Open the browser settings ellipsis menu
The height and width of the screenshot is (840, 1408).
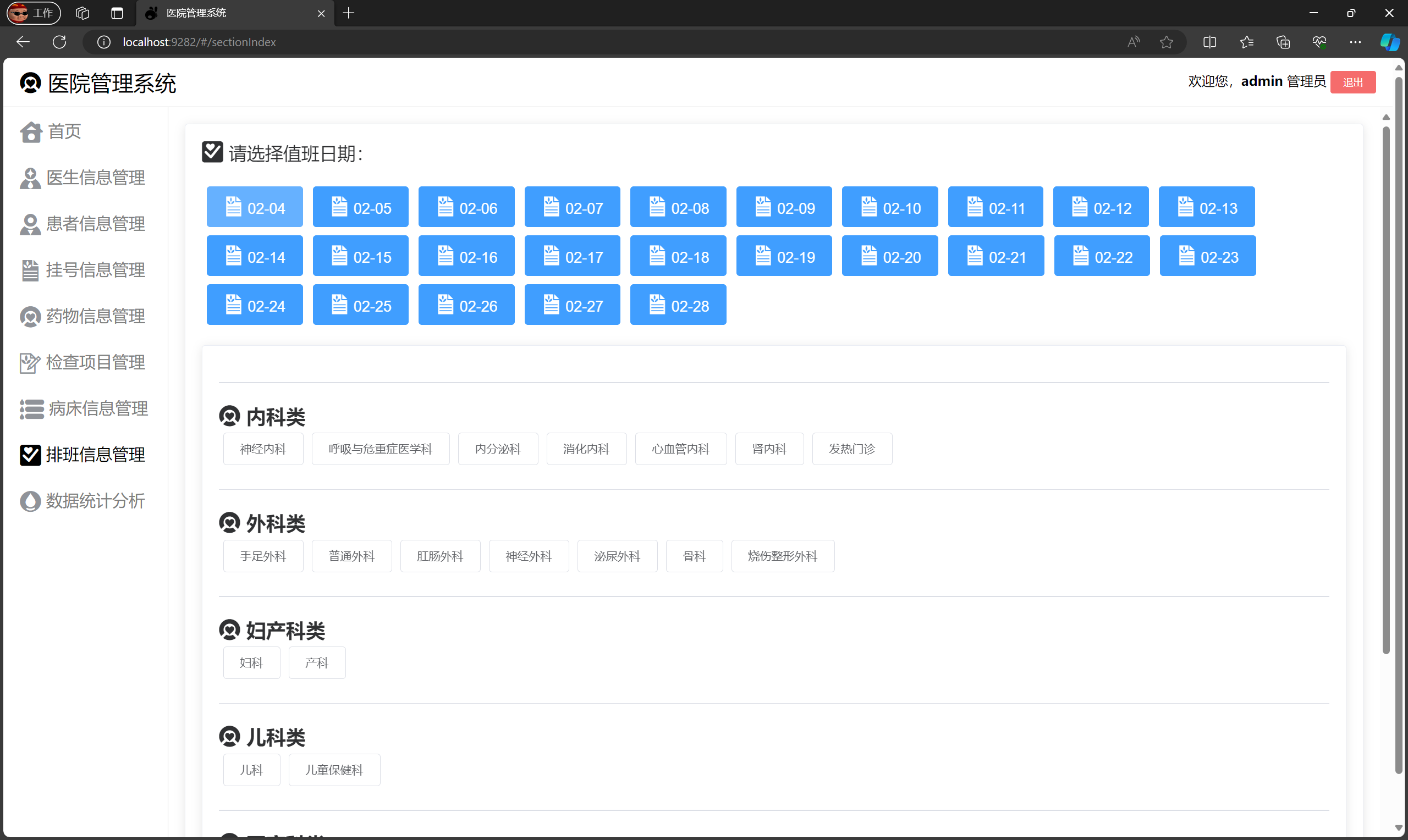click(x=1355, y=42)
